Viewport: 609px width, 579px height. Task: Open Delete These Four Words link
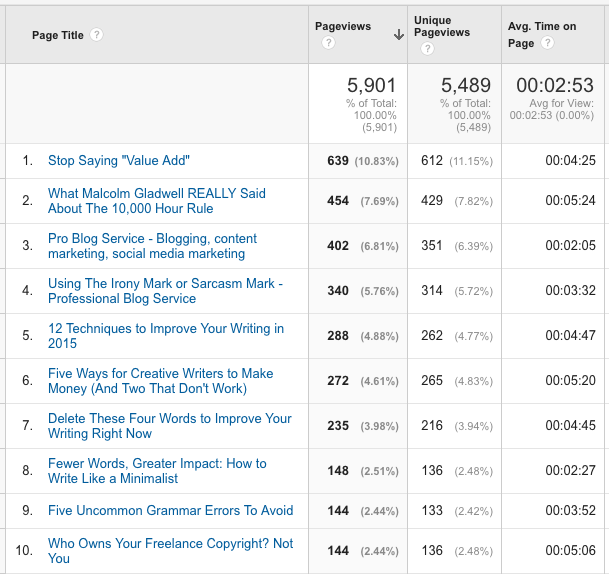[170, 426]
